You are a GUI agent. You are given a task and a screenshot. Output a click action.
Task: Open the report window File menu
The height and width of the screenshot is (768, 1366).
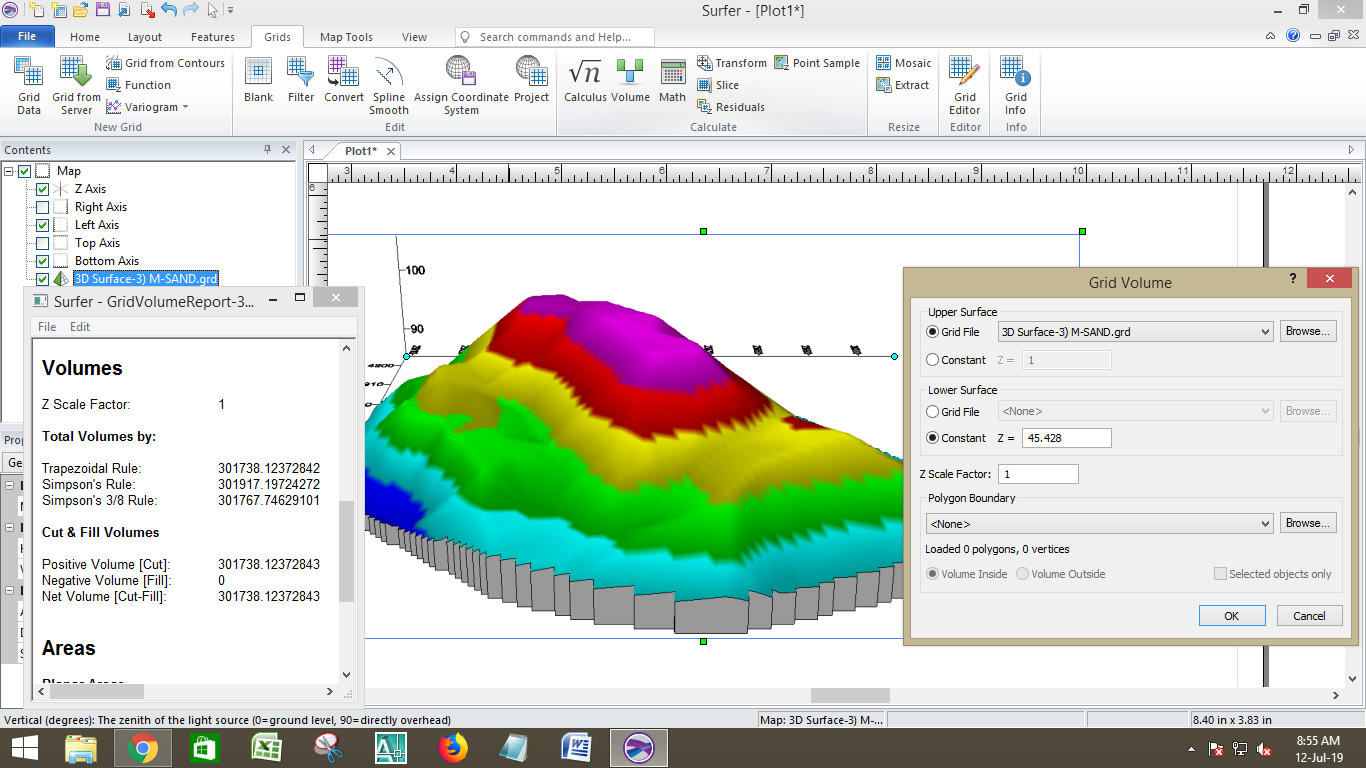point(47,327)
